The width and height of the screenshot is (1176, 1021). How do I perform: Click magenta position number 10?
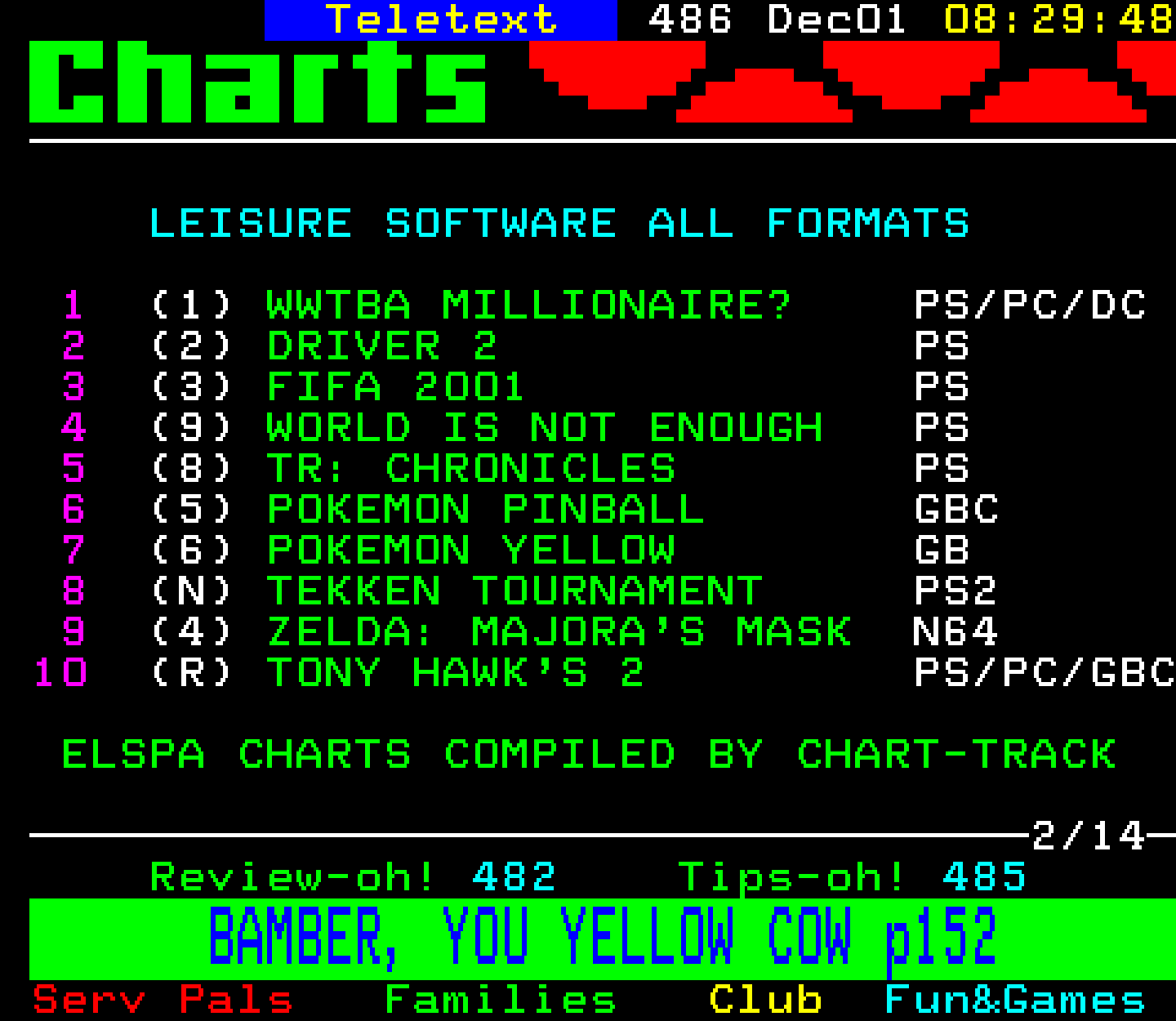(x=60, y=673)
